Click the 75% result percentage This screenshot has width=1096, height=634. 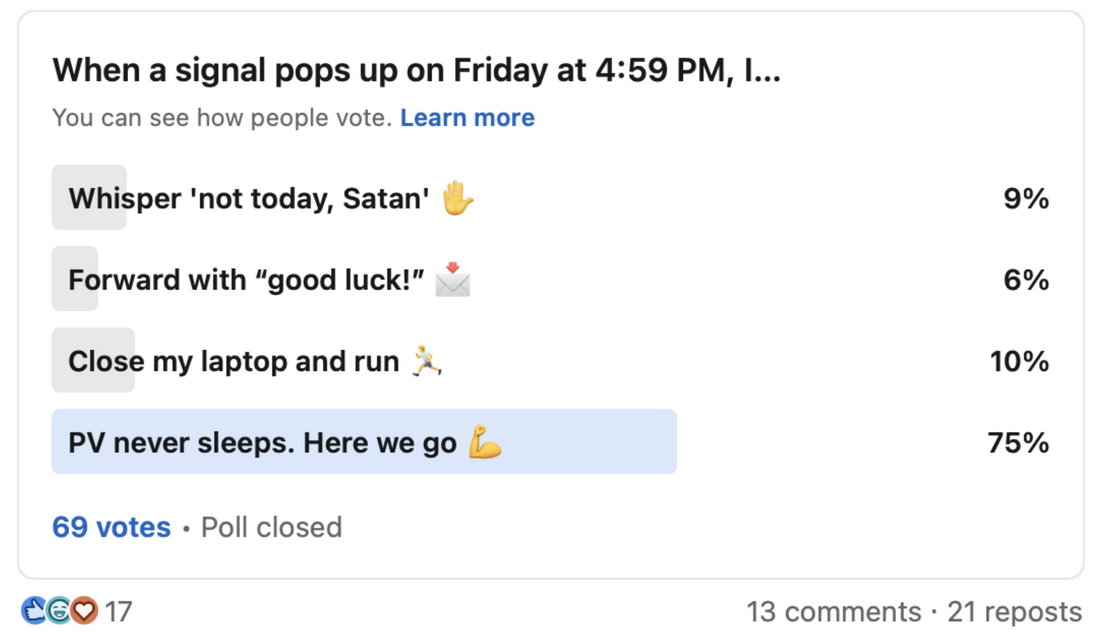coord(1018,442)
